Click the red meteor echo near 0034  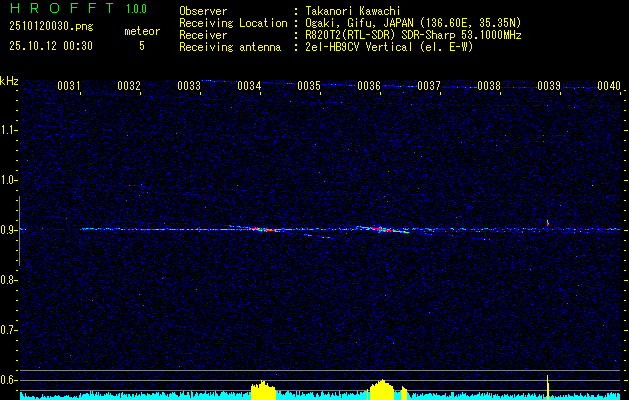coord(263,229)
